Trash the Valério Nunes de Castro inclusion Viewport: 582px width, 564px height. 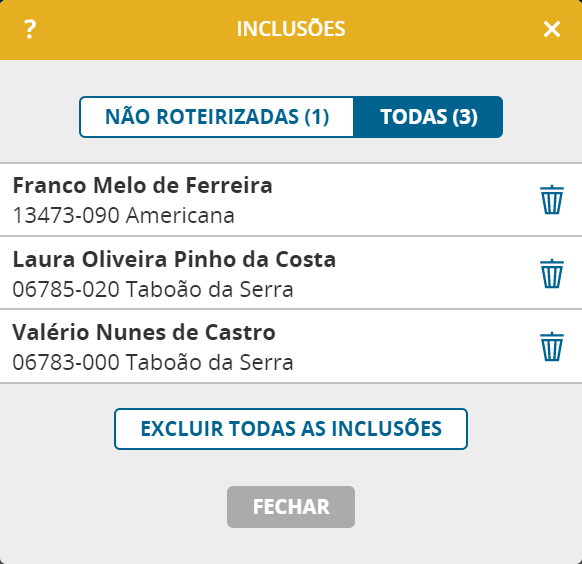pos(552,346)
